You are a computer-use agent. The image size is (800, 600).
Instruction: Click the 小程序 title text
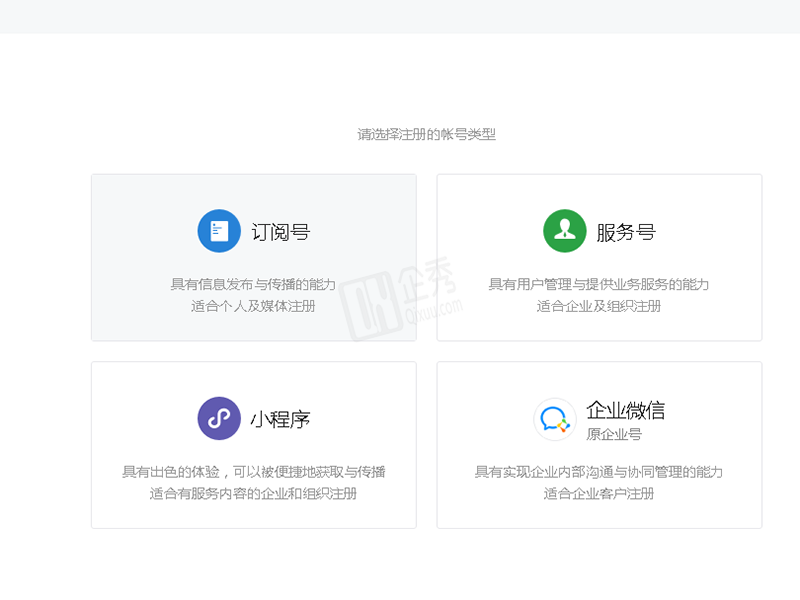tap(282, 417)
